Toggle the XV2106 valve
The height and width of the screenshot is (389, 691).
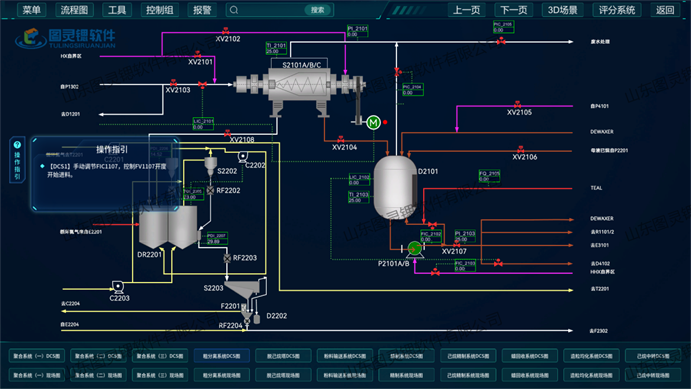tap(520, 150)
